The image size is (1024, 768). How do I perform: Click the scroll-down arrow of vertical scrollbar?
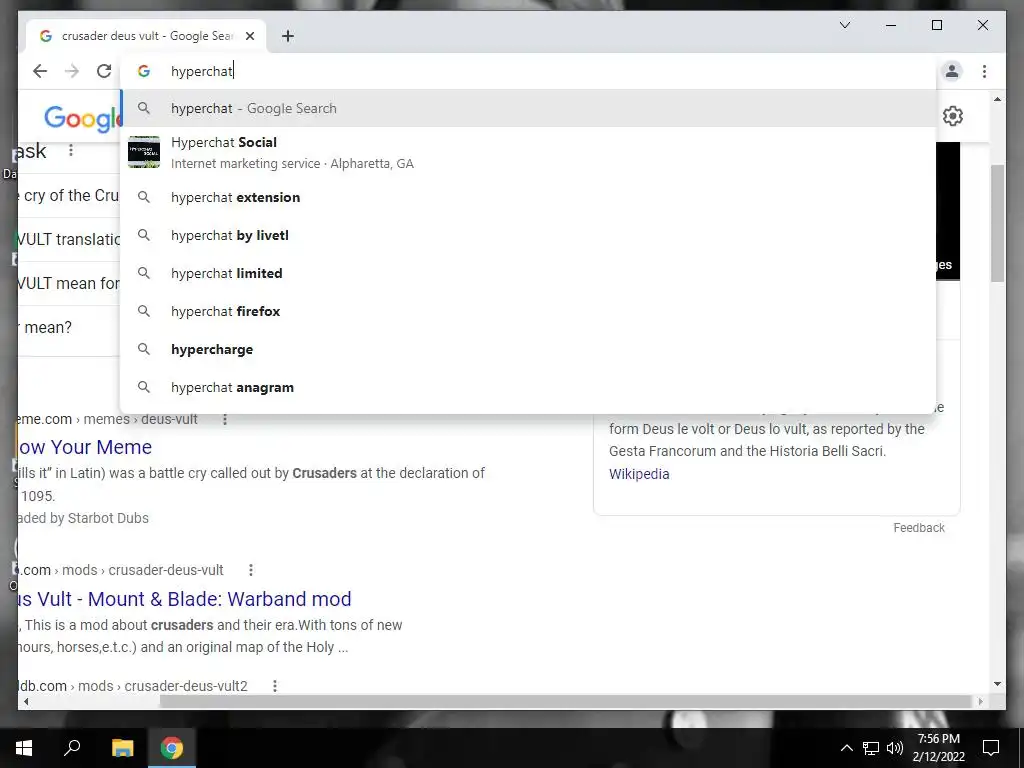click(997, 684)
